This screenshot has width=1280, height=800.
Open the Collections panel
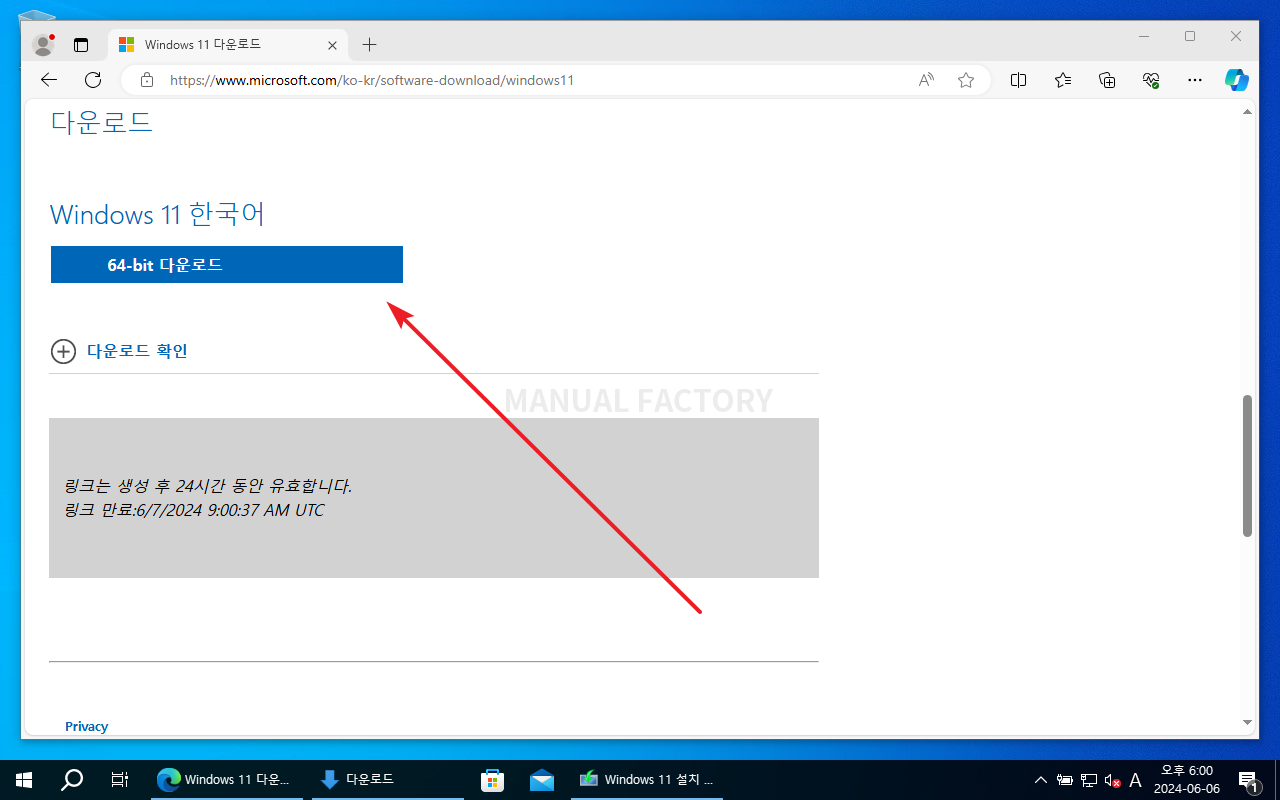pyautogui.click(x=1107, y=80)
